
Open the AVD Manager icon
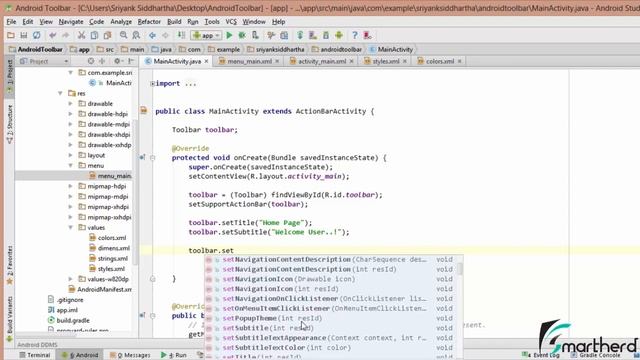(313, 36)
